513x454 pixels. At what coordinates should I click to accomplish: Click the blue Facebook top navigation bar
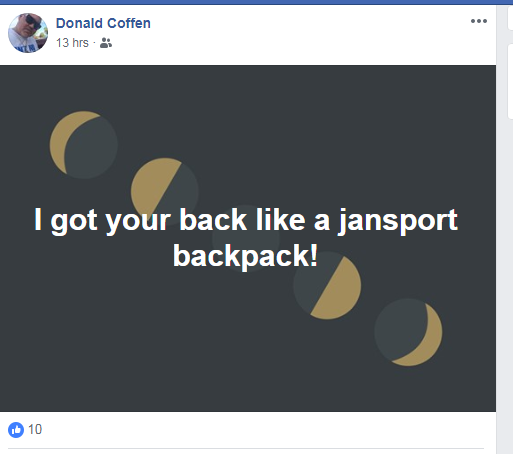click(x=256, y=2)
